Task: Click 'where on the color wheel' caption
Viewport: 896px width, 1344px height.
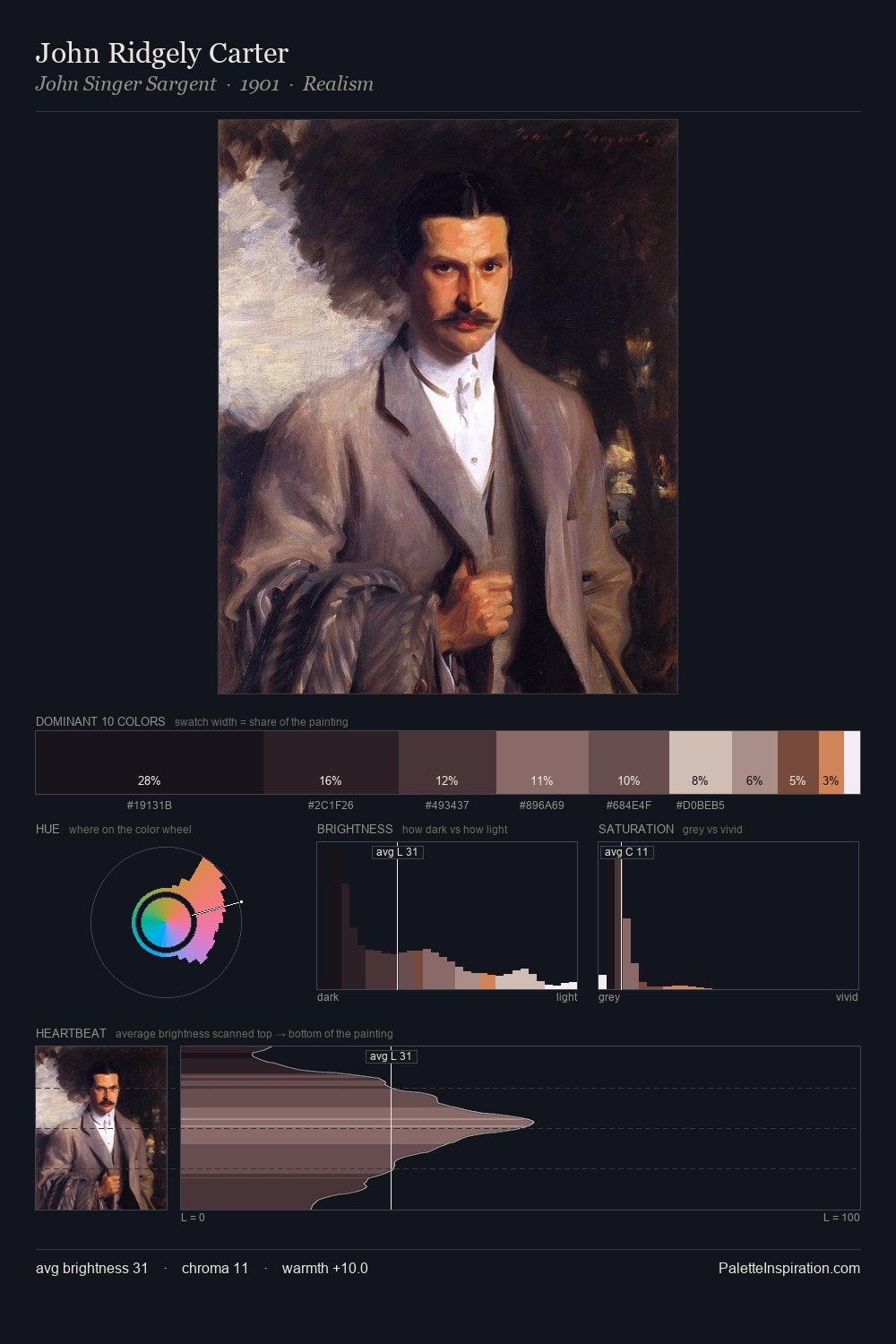Action: click(x=130, y=830)
